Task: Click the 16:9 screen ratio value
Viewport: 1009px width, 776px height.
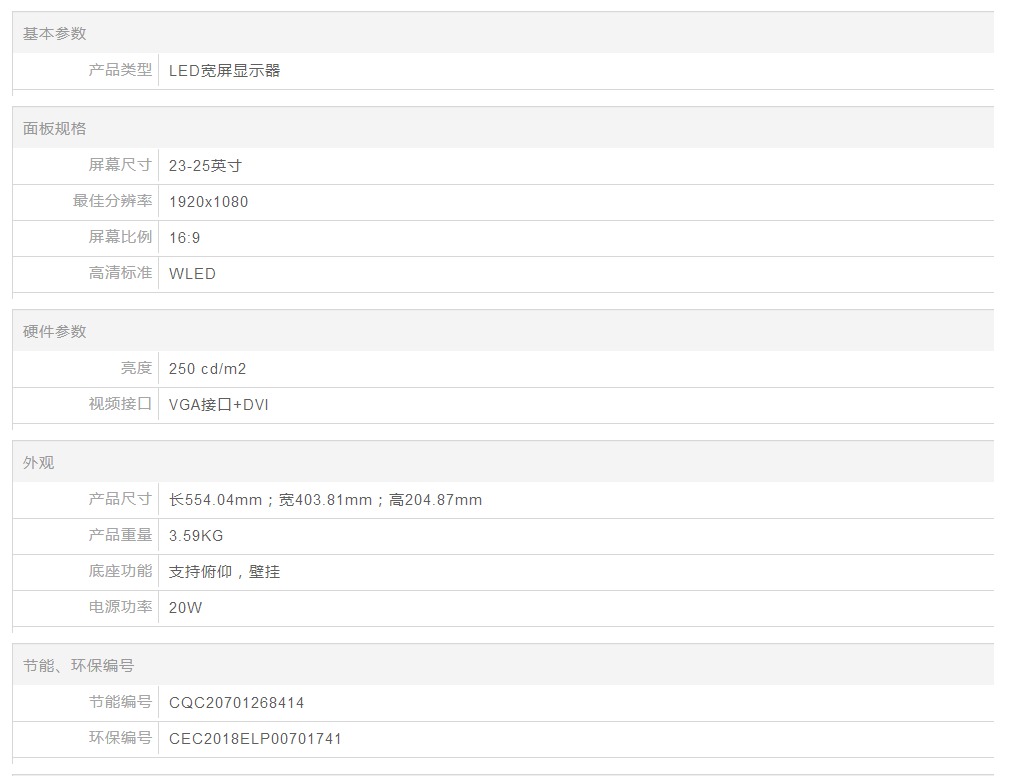Action: (x=185, y=238)
